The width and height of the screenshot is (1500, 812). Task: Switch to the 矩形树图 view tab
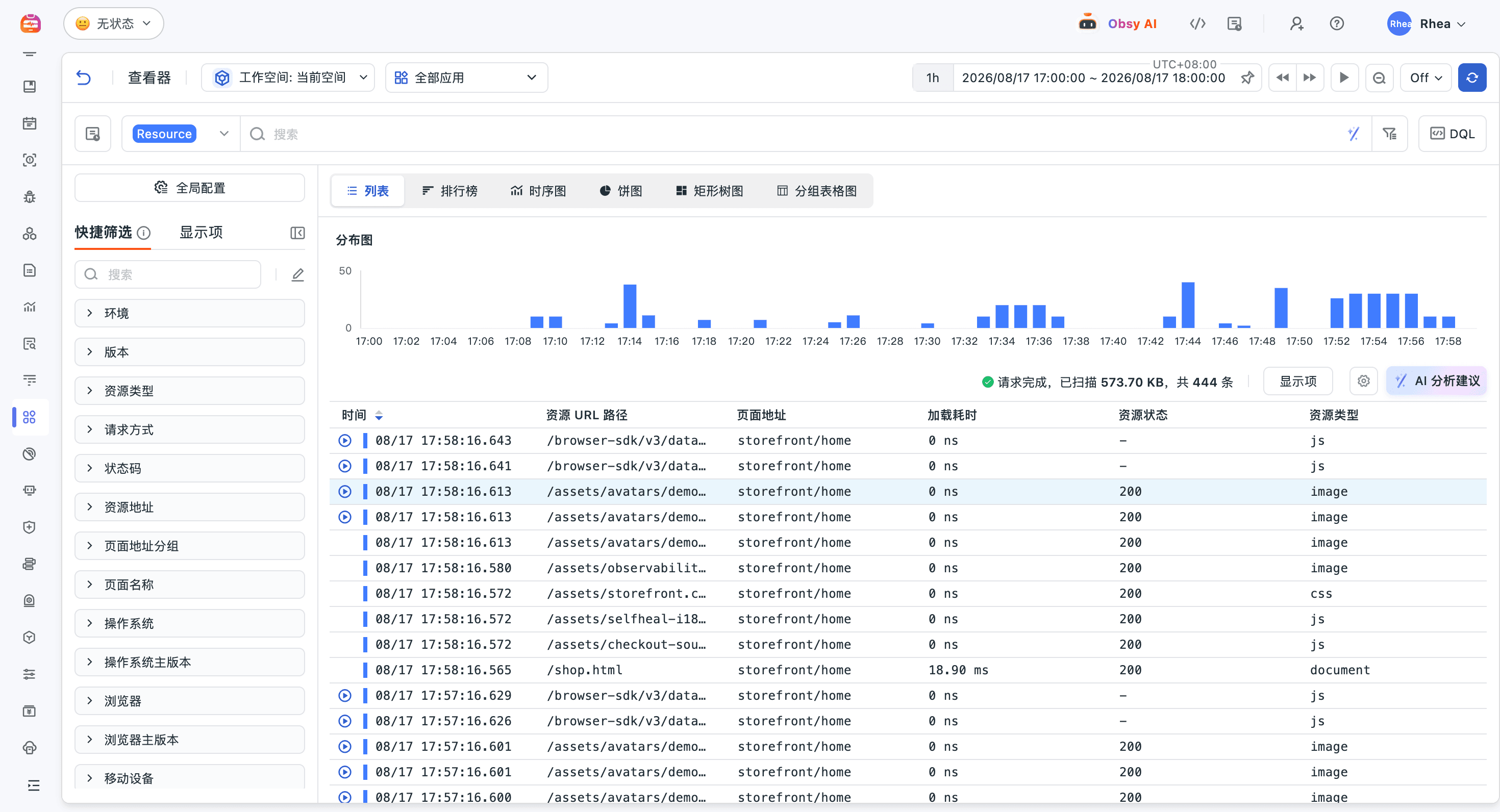[709, 191]
